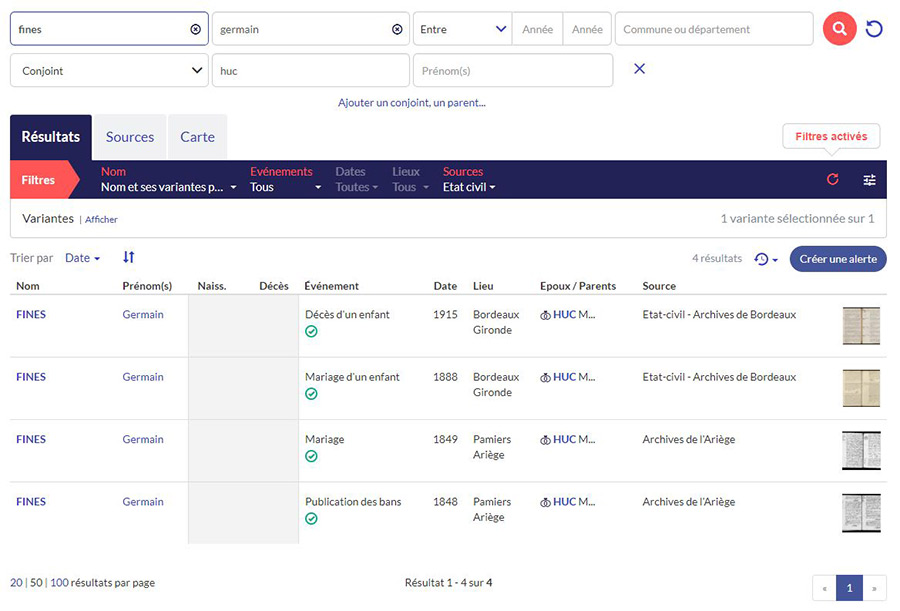Switch to the Carte tab

pos(197,137)
